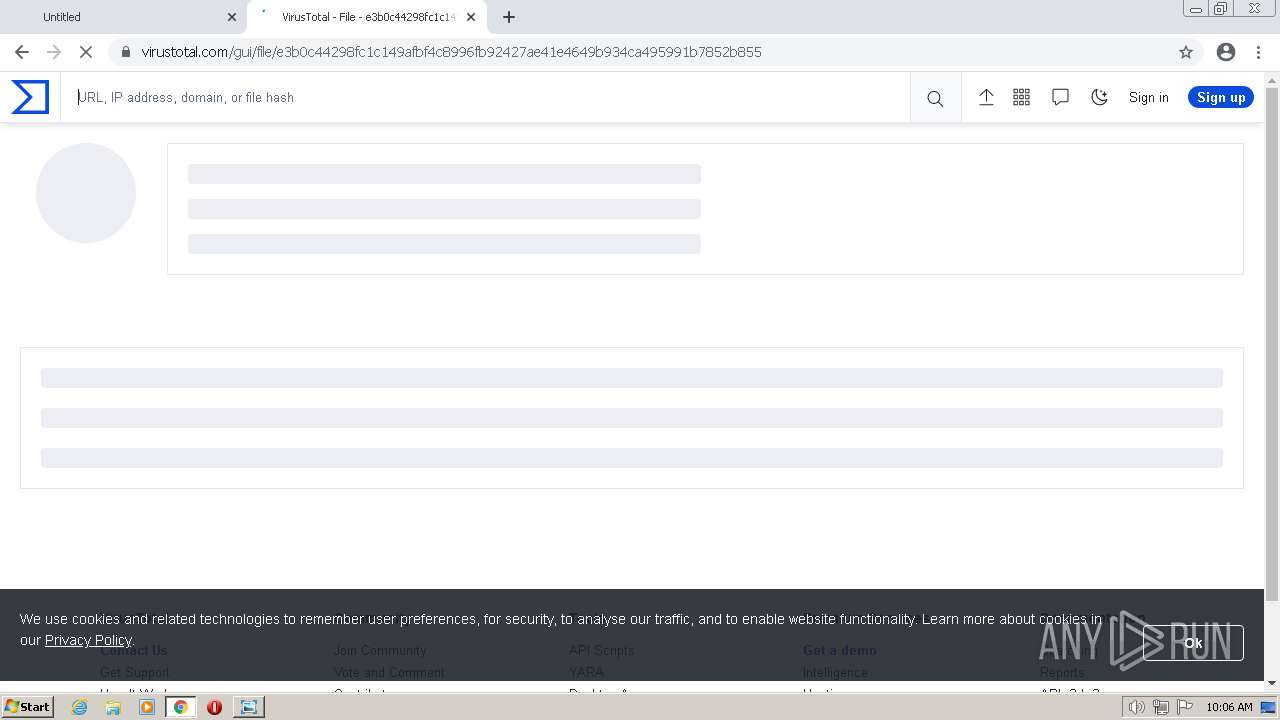1280x720 pixels.
Task: Open the comments notification icon
Action: click(1060, 97)
